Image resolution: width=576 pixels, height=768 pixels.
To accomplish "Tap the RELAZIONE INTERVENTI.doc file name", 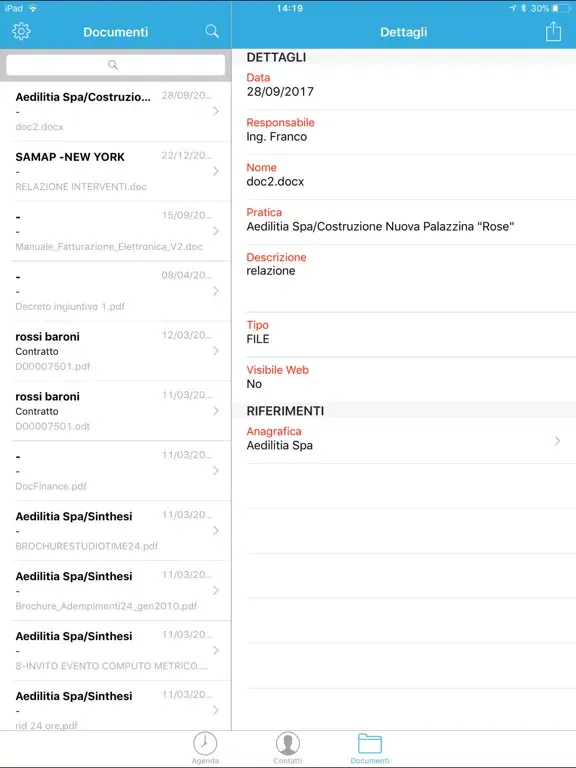I will click(x=81, y=187).
